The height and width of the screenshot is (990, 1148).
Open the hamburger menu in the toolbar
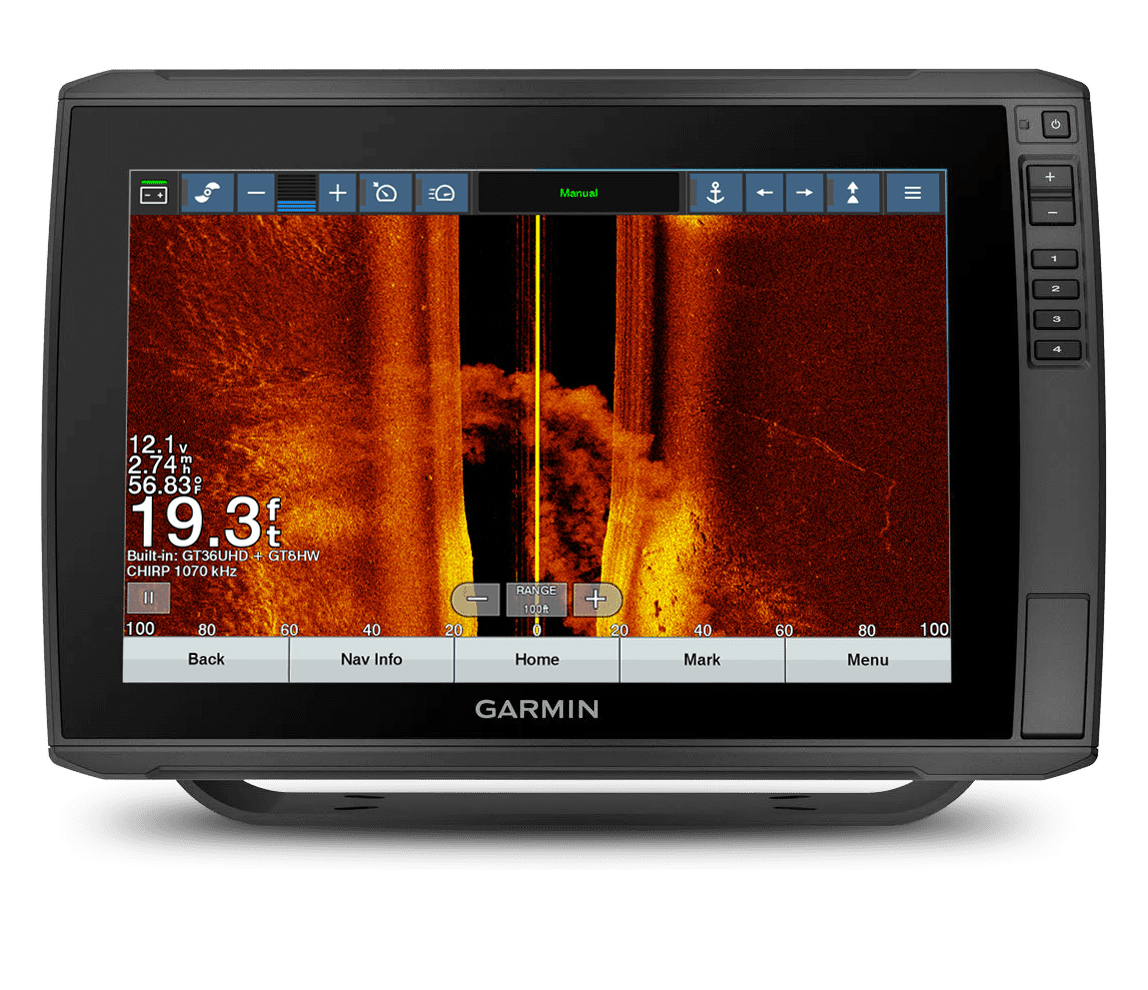[x=911, y=192]
